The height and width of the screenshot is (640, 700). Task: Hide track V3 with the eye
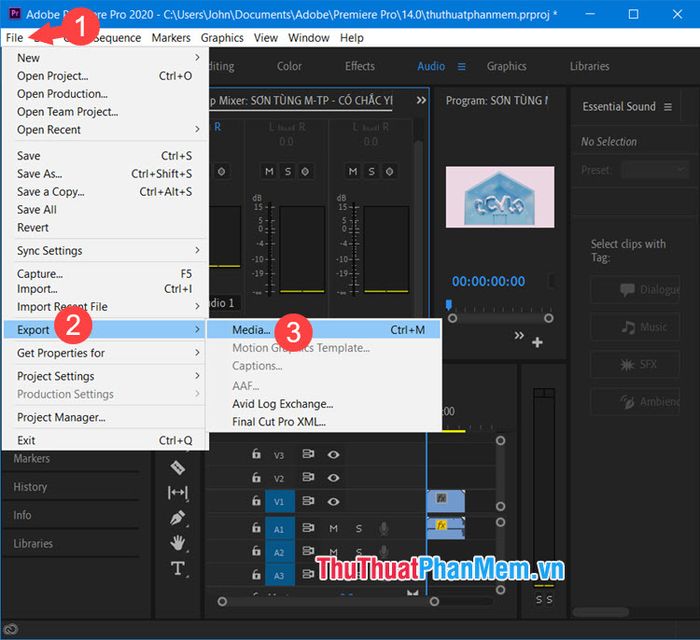[333, 454]
